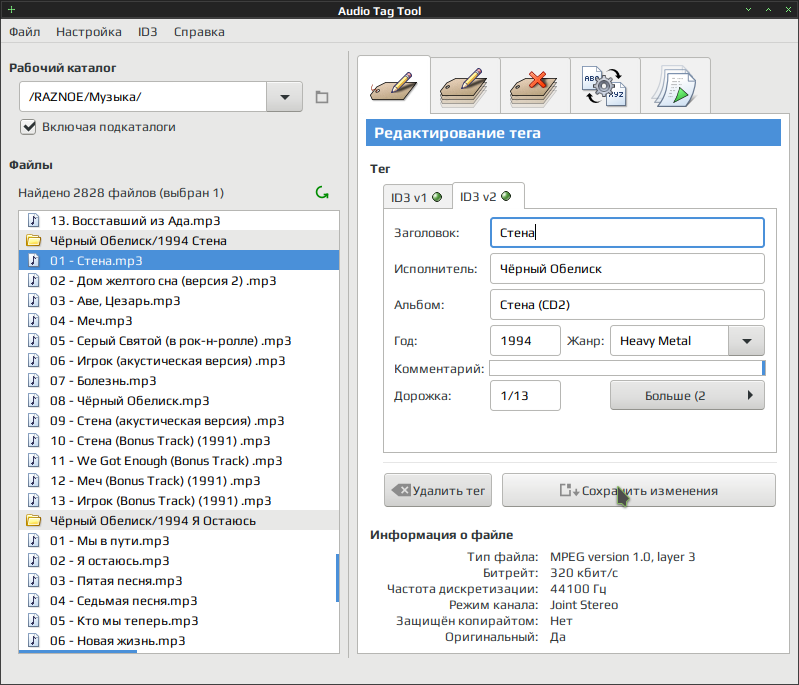This screenshot has height=685, width=799.
Task: Open the multiple tags edit tab
Action: (465, 86)
